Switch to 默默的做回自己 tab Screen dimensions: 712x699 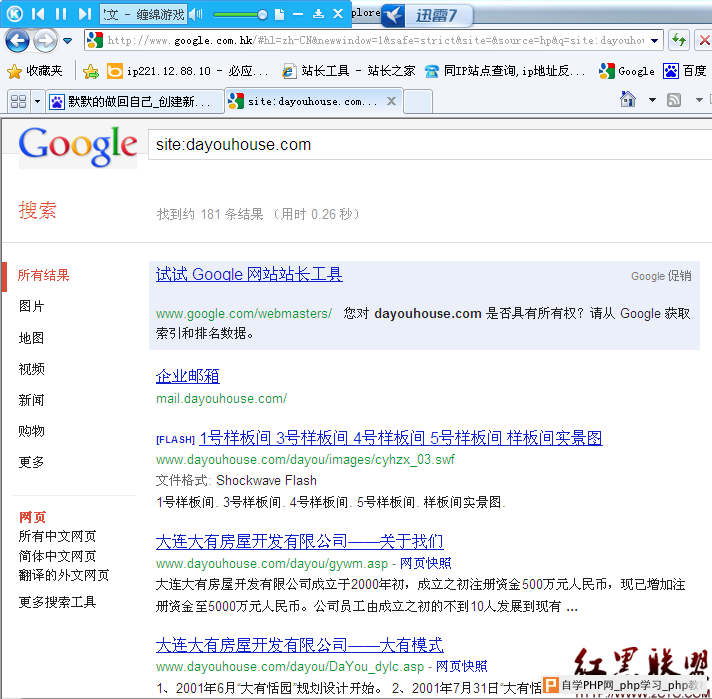134,101
